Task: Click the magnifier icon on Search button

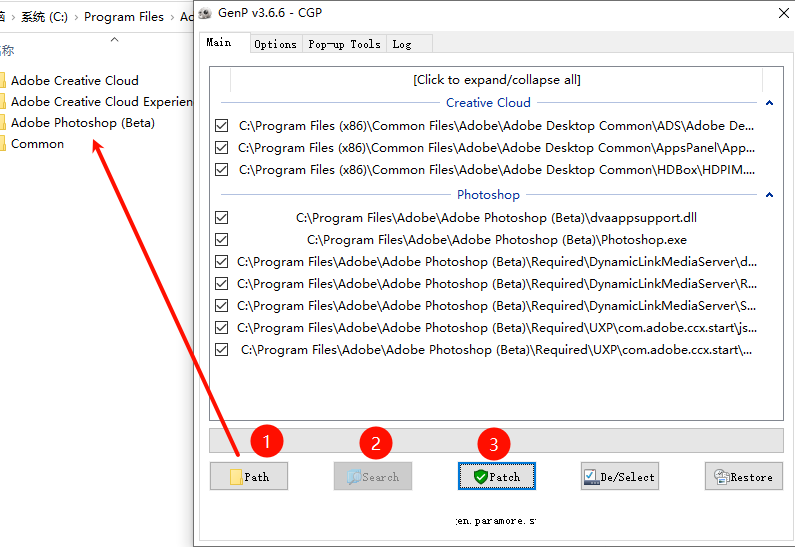Action: click(x=354, y=477)
